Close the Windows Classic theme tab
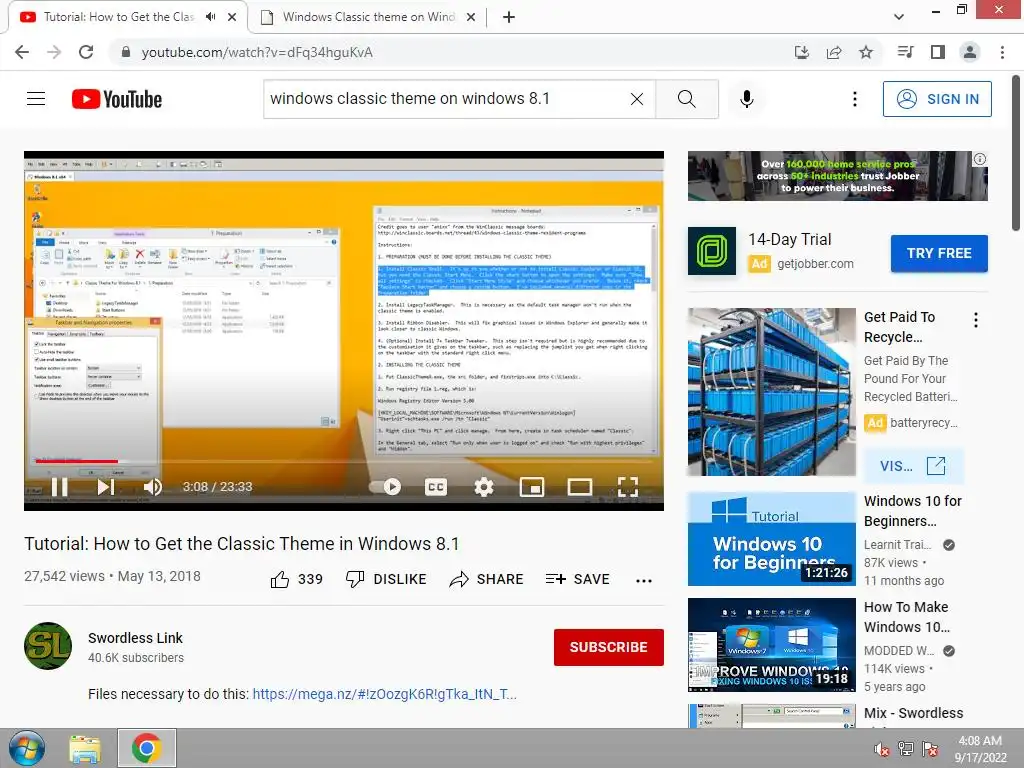 (471, 18)
